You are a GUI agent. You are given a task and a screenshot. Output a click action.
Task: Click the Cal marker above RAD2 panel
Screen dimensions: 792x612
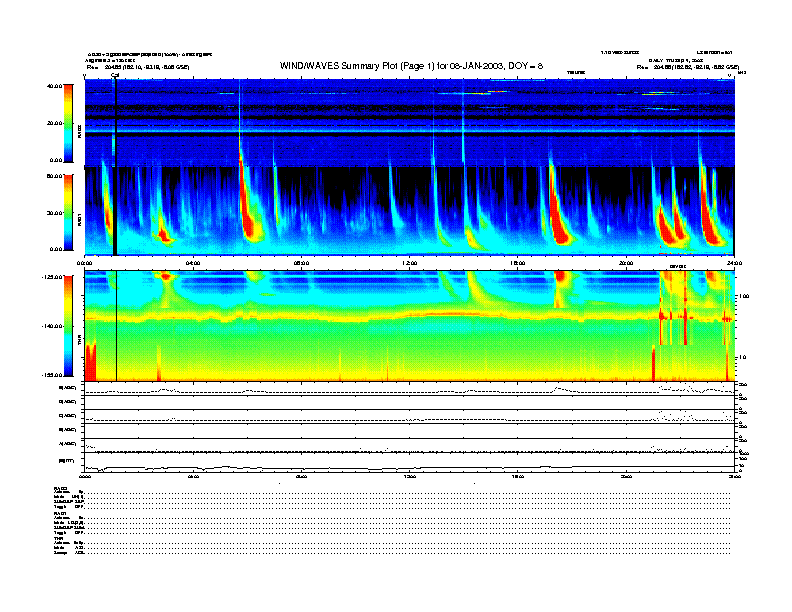(115, 75)
